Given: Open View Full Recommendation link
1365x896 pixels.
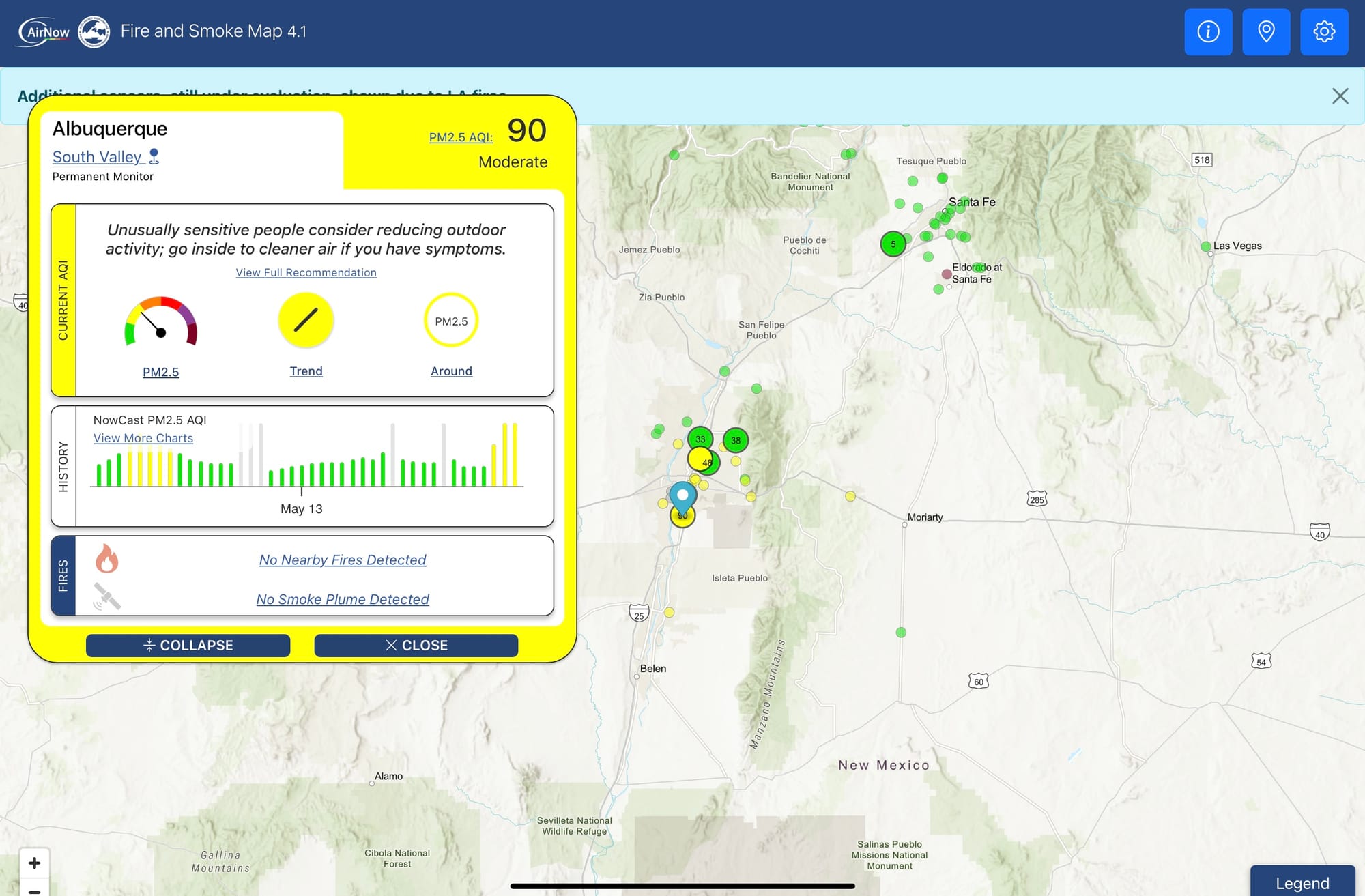Looking at the screenshot, I should (306, 272).
